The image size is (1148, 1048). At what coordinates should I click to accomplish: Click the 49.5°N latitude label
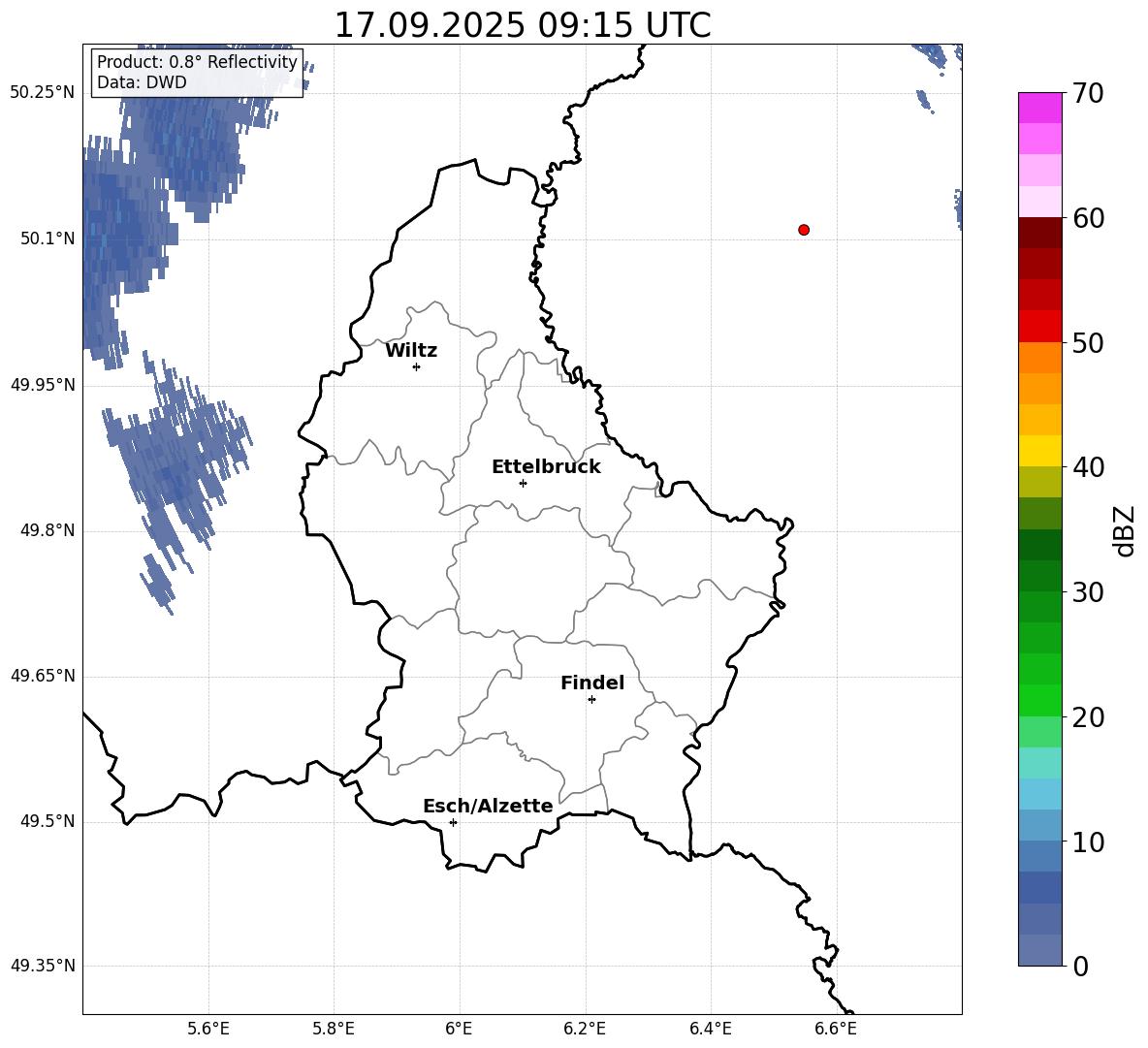48,821
